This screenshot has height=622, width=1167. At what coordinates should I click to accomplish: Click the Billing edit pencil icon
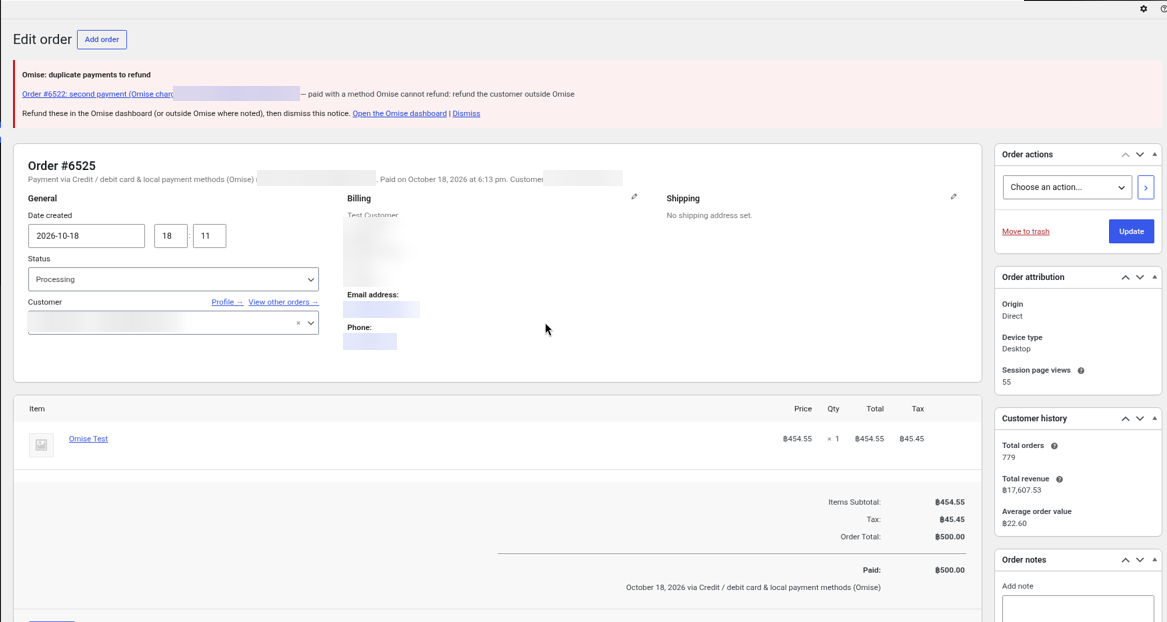pos(634,196)
